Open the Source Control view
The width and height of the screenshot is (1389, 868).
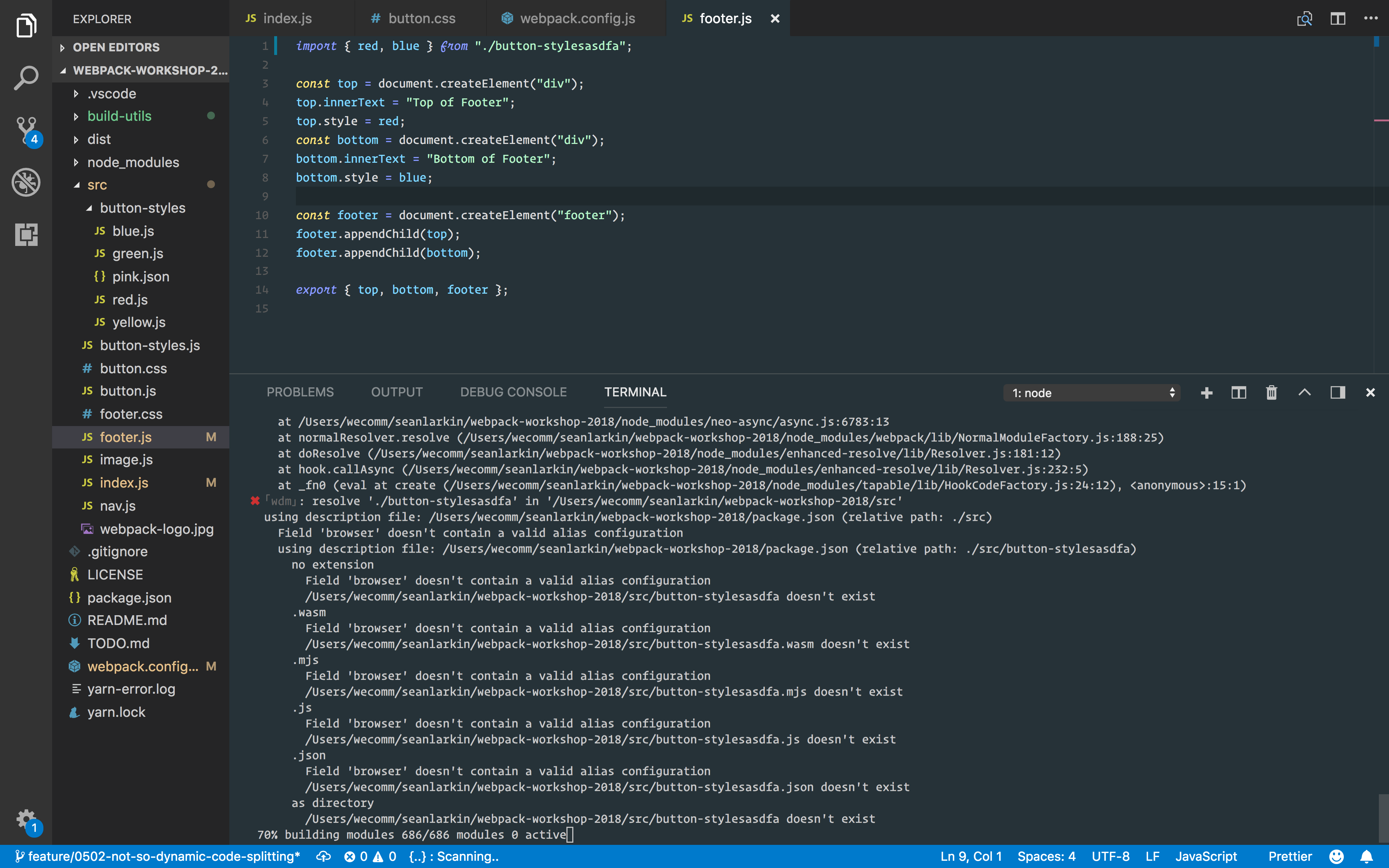[x=26, y=130]
